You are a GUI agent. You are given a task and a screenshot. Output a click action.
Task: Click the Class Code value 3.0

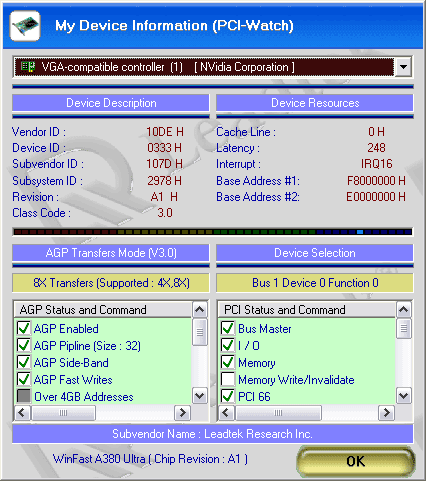pos(165,213)
